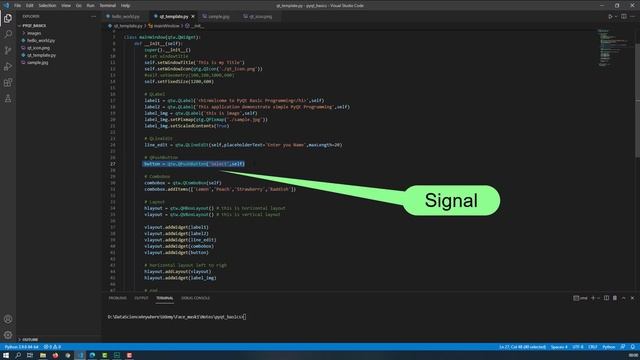640x360 pixels.
Task: Close the terminal panel with the X
Action: point(632,298)
